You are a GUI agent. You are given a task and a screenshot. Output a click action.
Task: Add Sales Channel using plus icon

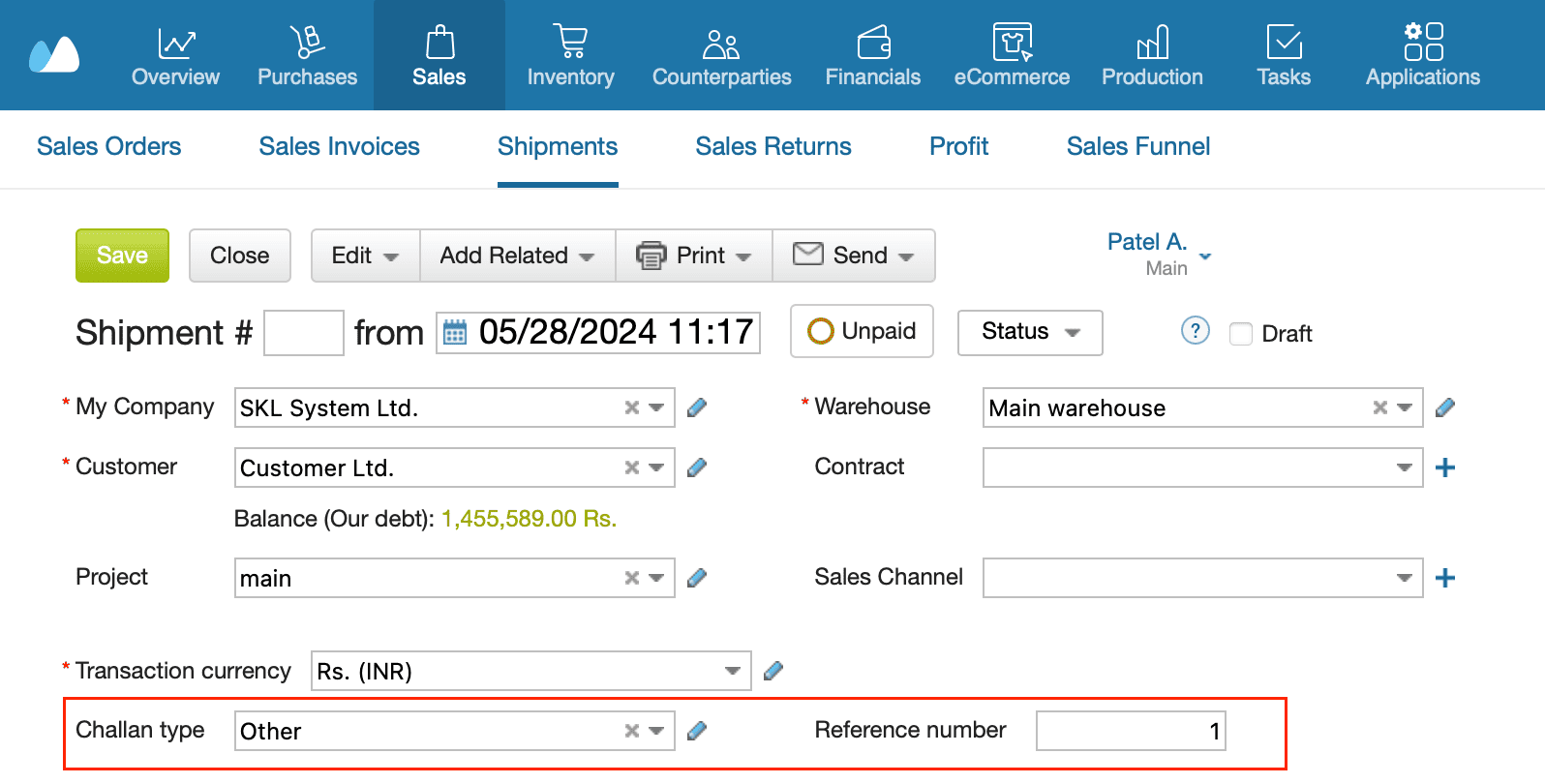tap(1444, 579)
